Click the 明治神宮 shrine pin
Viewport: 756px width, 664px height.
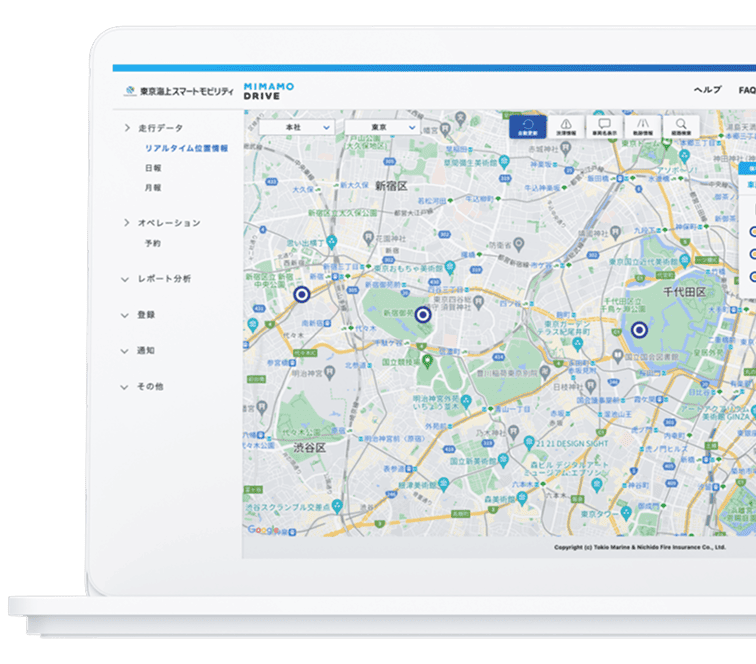[329, 372]
